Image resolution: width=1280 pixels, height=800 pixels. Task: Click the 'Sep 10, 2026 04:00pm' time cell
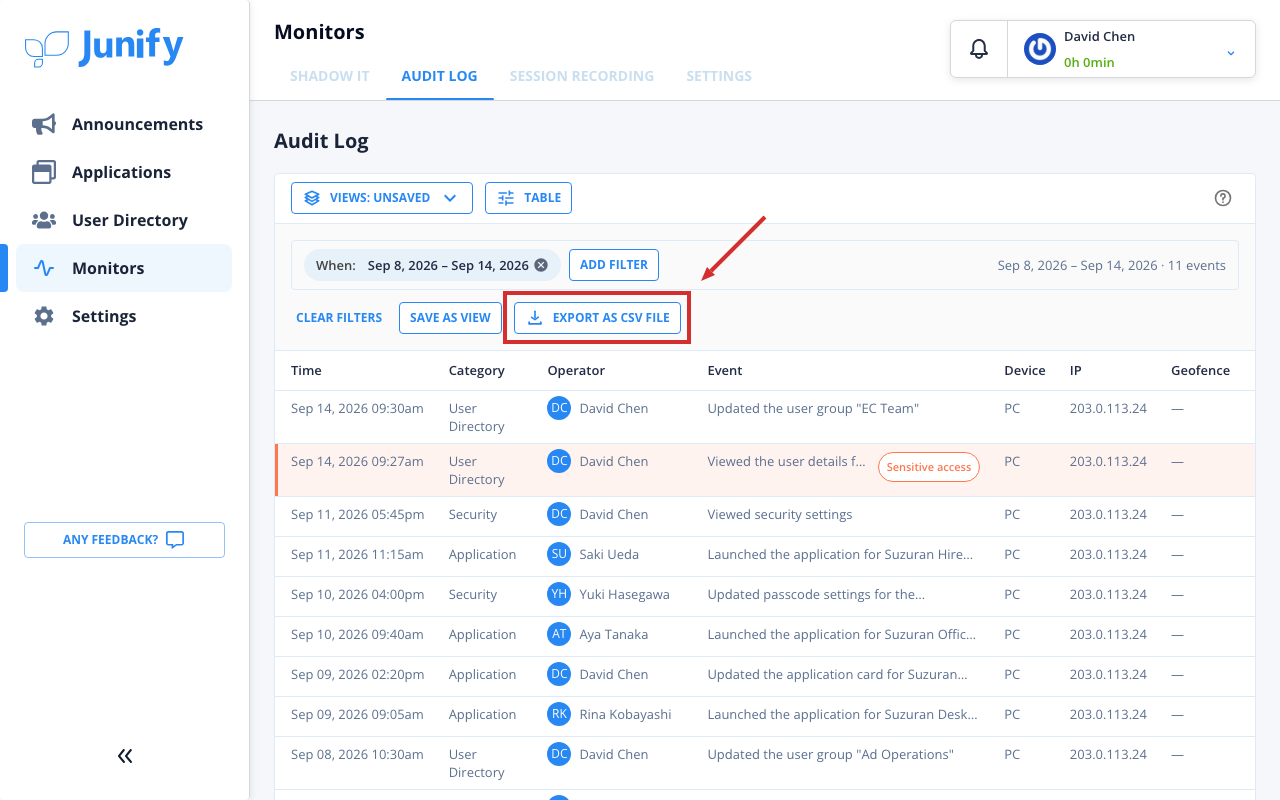click(x=357, y=594)
